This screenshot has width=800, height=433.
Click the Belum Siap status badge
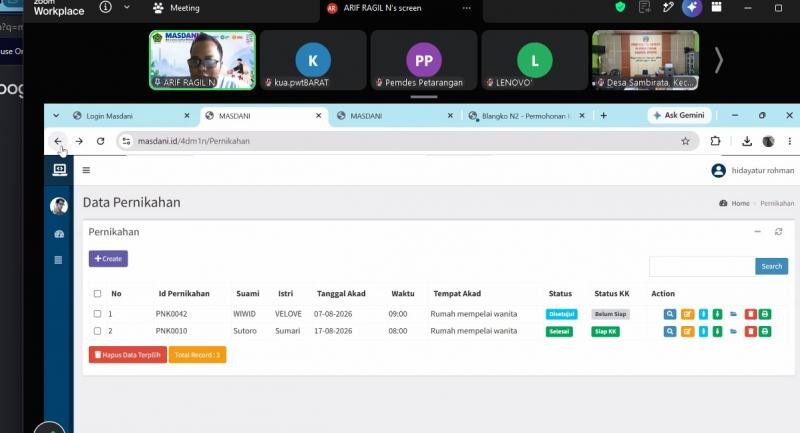point(610,314)
